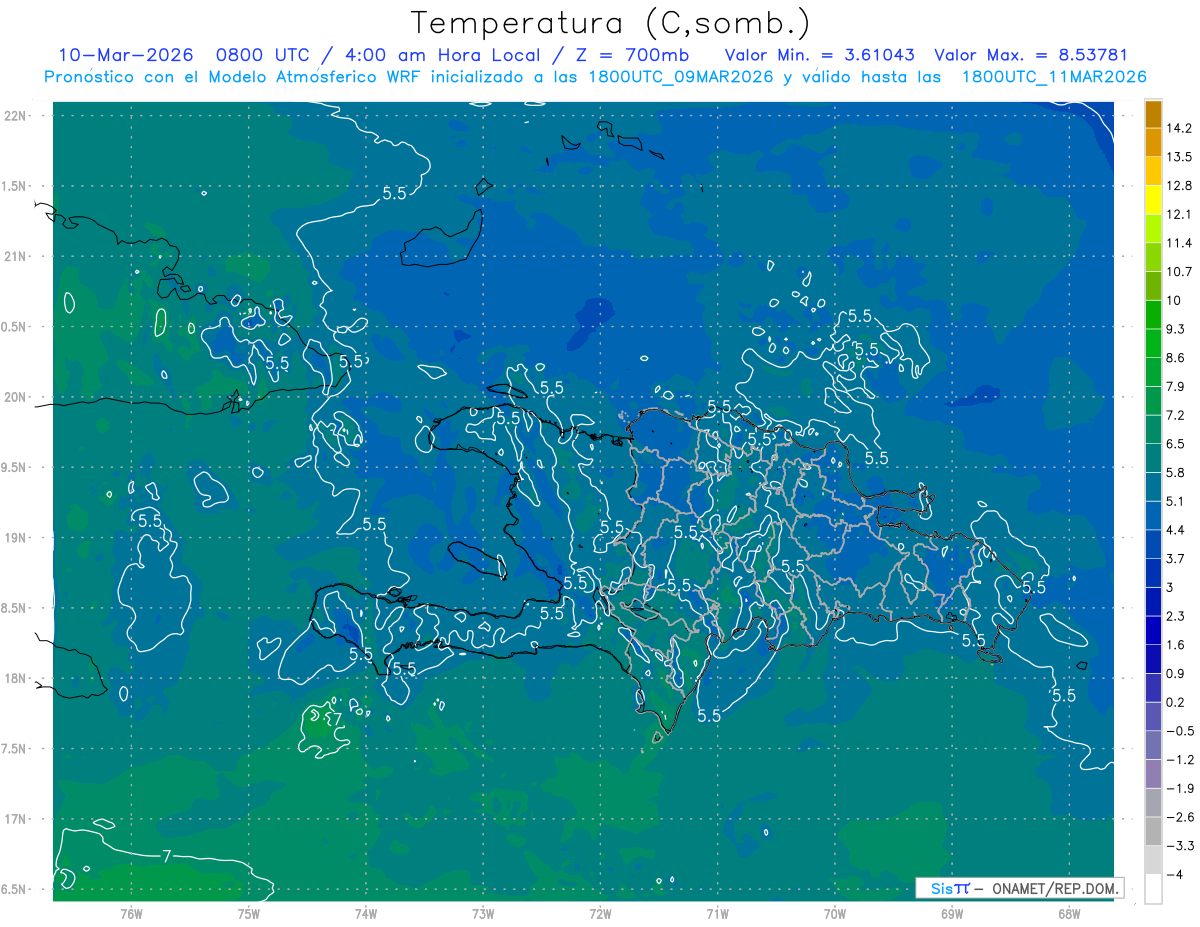Image resolution: width=1200 pixels, height=927 pixels.
Task: Click the "68W" longitude label
Action: pos(1069,913)
